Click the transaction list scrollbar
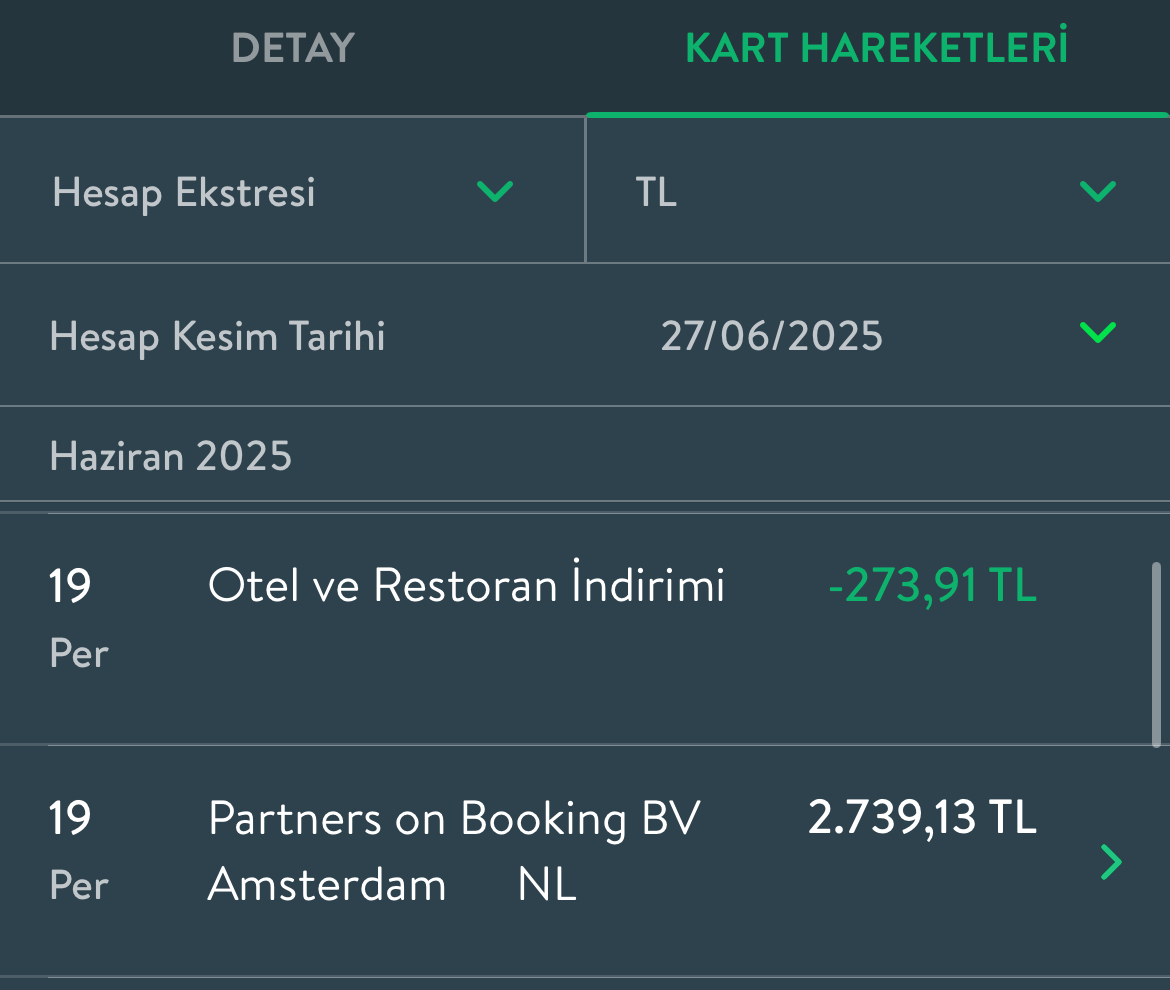Viewport: 1170px width, 990px height. [1156, 654]
